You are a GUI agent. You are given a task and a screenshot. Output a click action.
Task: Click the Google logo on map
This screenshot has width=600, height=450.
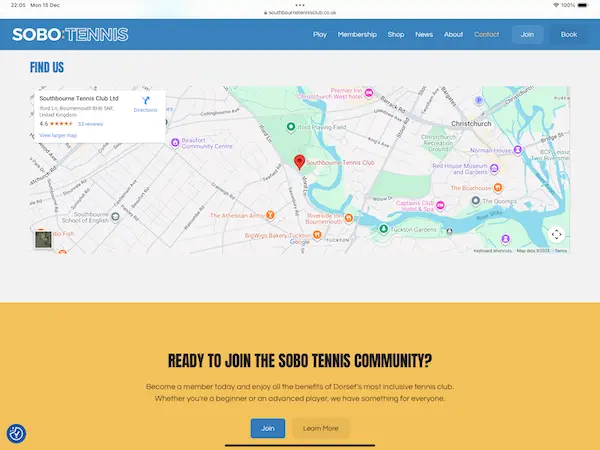299,242
